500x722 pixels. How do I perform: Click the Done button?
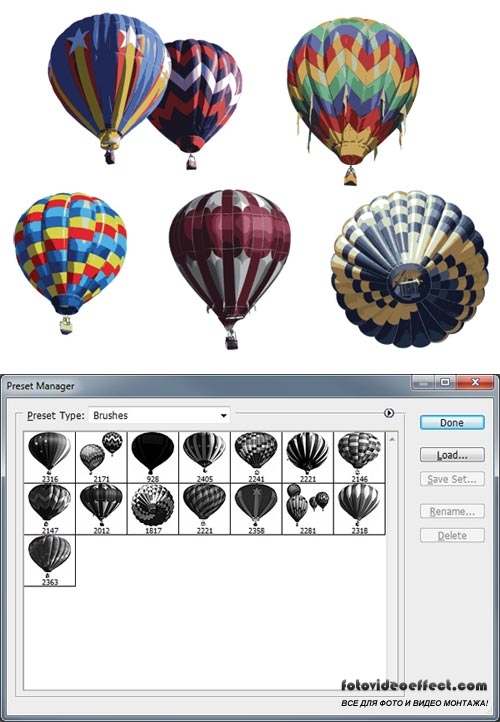point(452,423)
